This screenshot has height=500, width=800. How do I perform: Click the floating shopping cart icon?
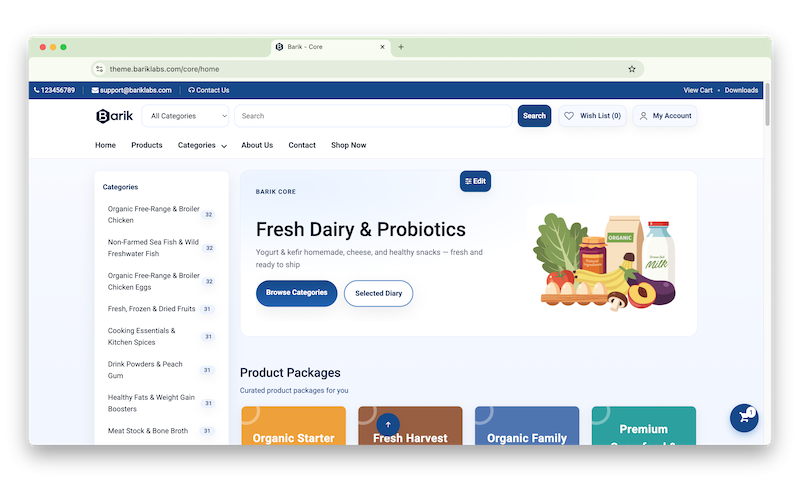tap(744, 418)
